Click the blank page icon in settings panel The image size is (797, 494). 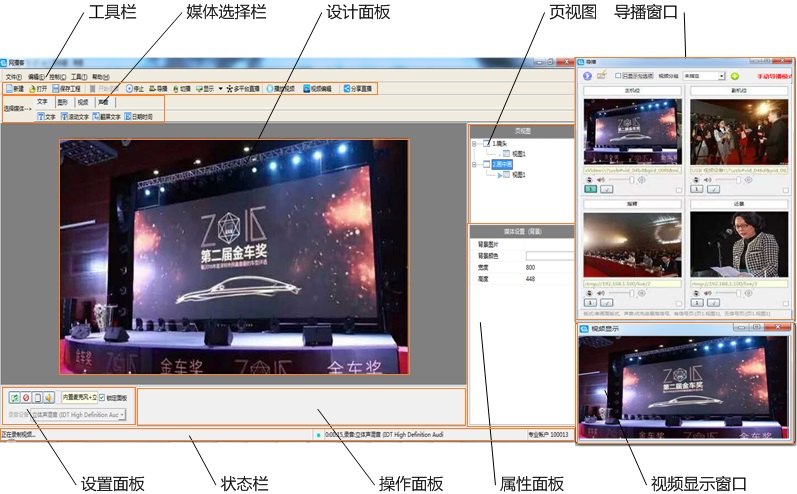pos(37,397)
